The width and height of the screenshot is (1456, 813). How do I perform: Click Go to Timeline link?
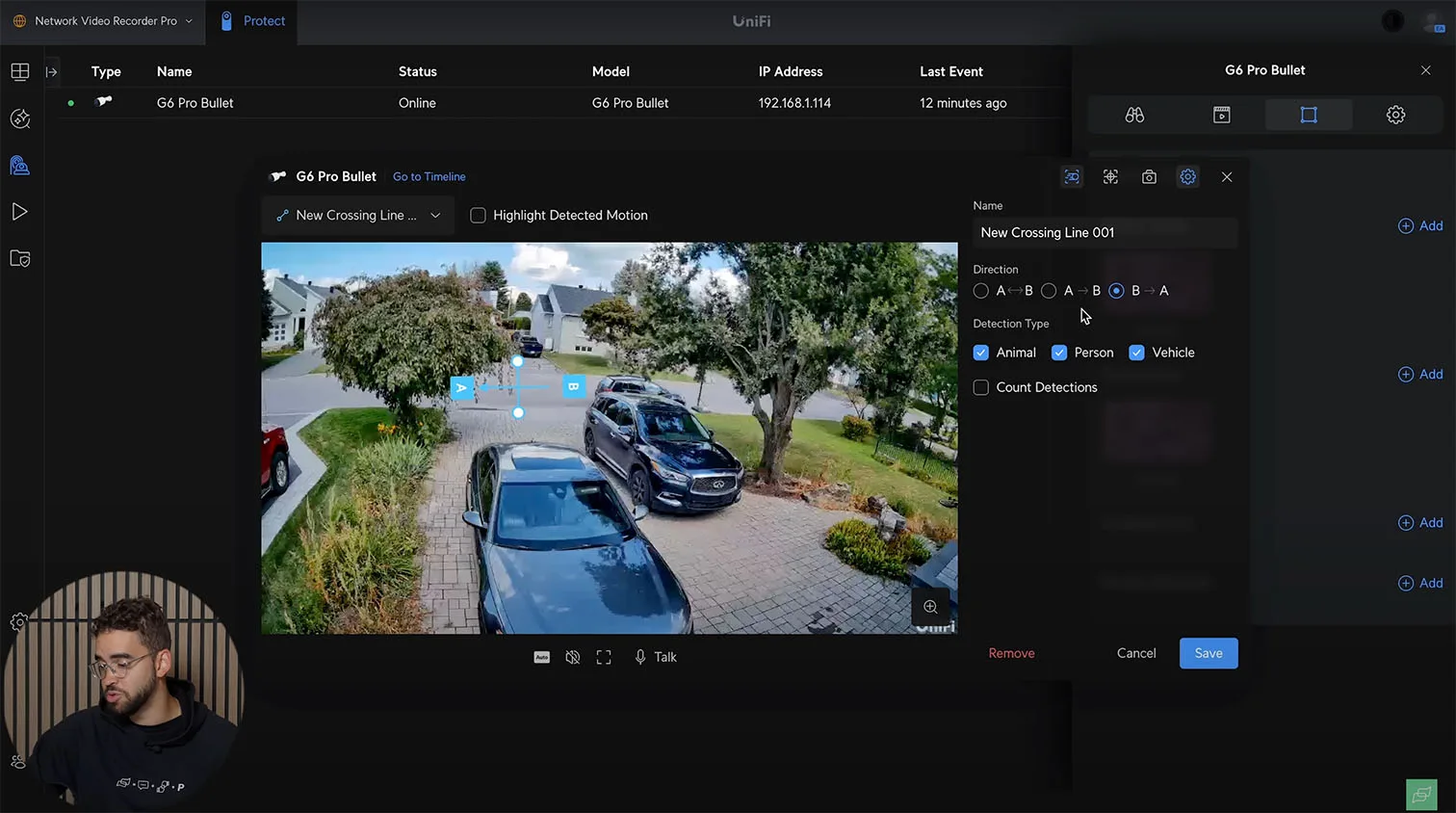pos(429,176)
